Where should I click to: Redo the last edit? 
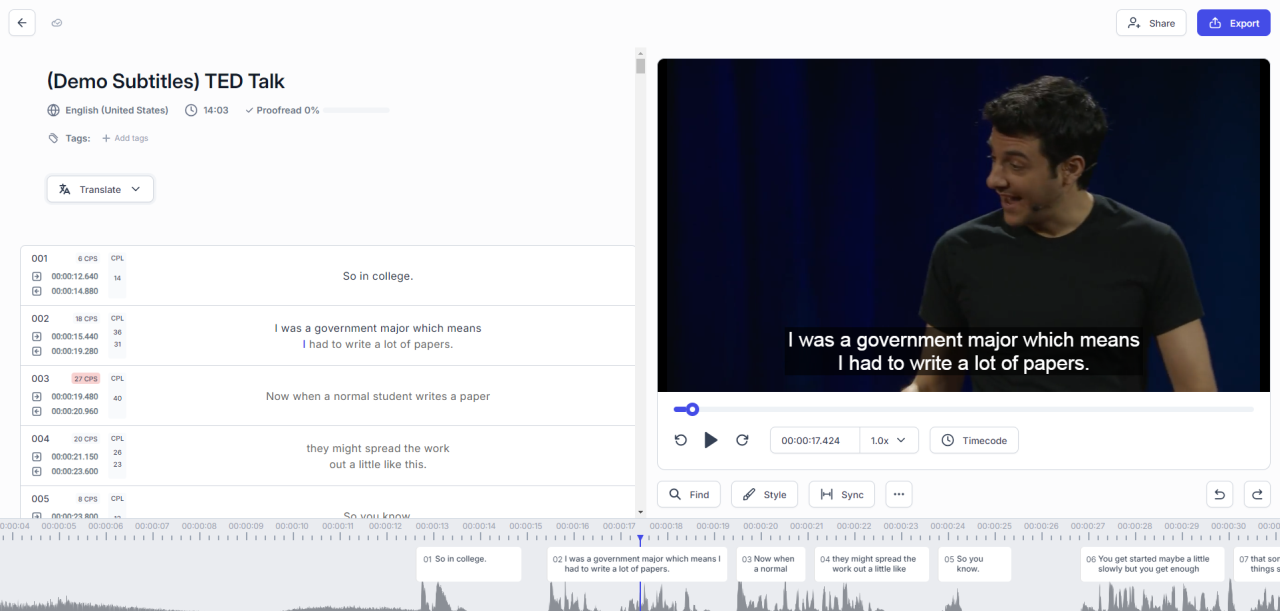[1257, 494]
